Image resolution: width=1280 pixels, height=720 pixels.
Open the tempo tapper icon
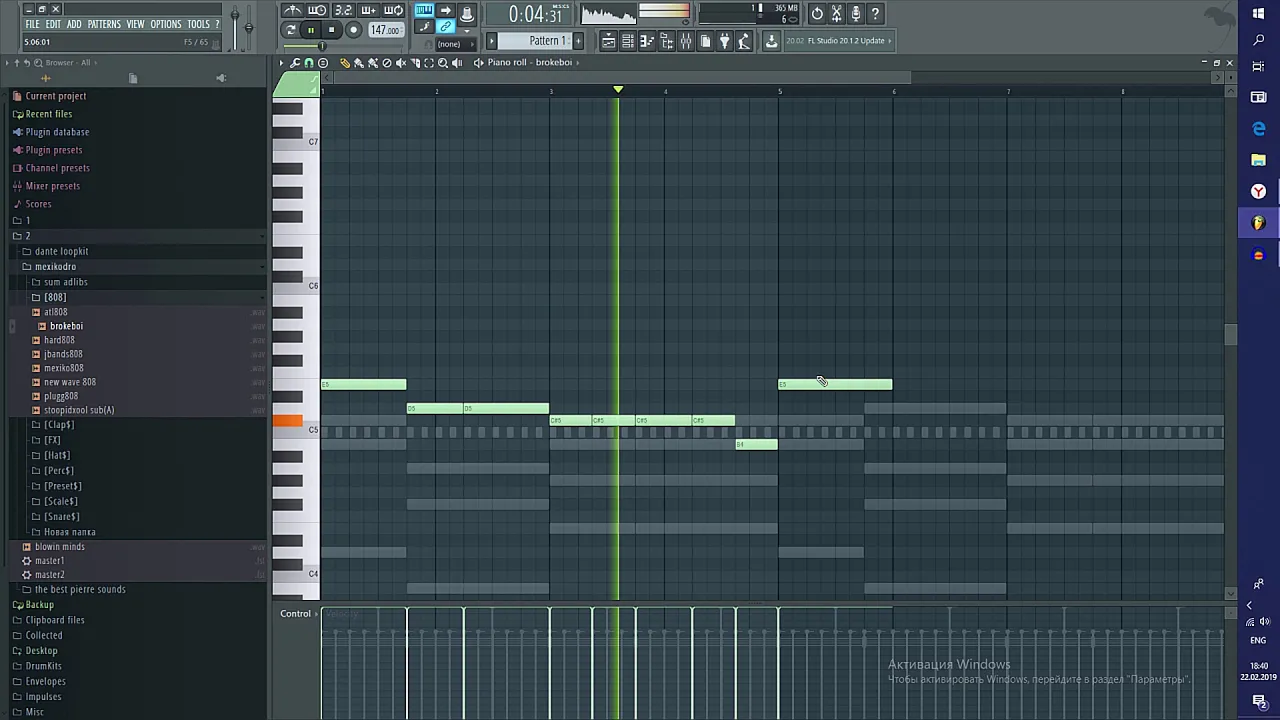point(743,41)
